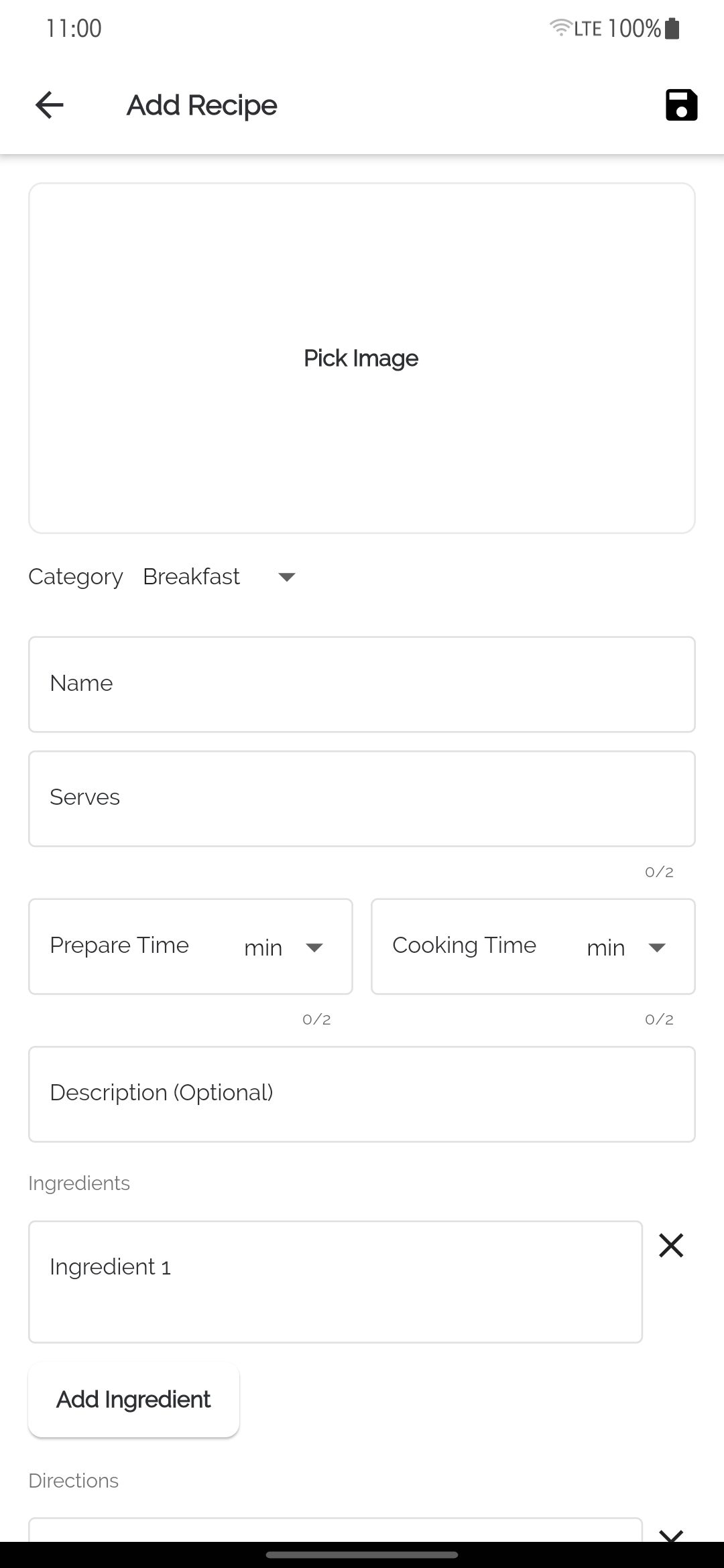This screenshot has width=724, height=1568.
Task: Expand the Prepare Time unit dropdown
Action: 284,948
